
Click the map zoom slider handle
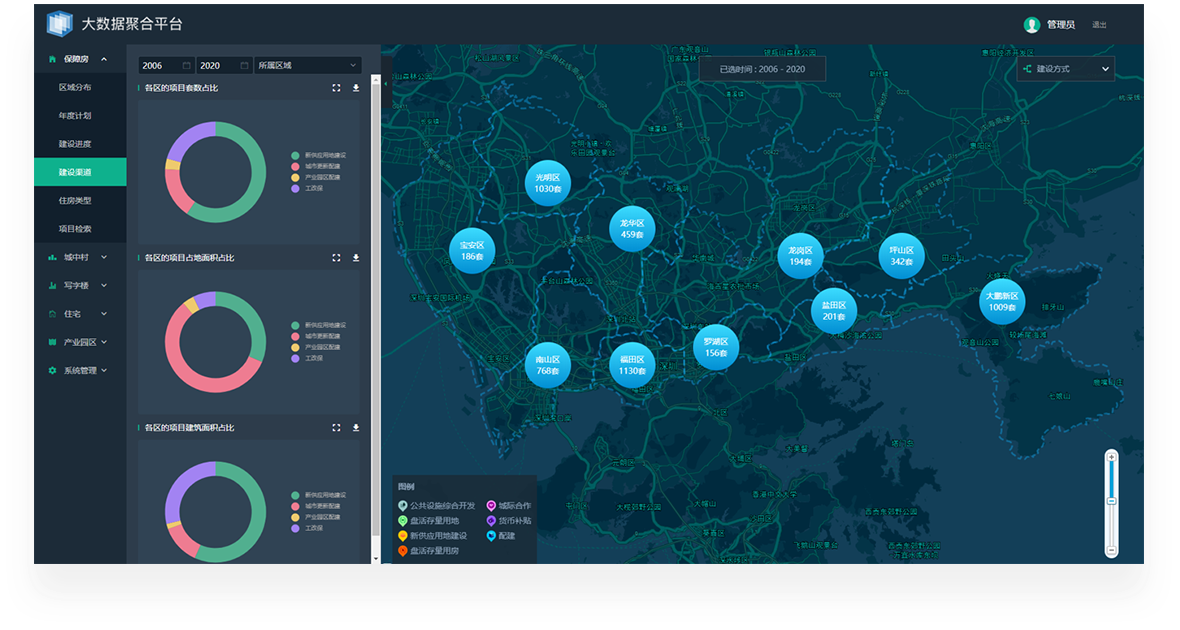tap(1111, 501)
